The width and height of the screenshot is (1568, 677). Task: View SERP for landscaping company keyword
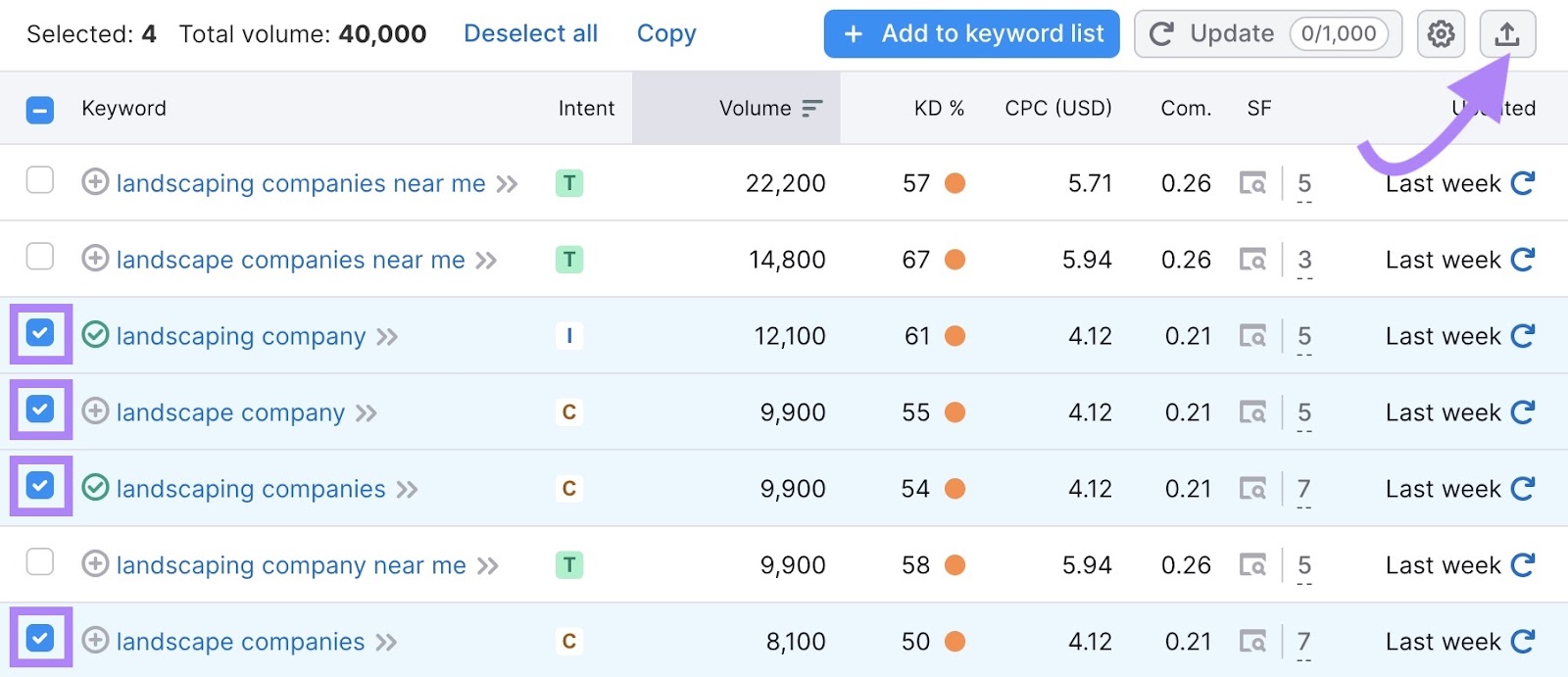(1252, 336)
